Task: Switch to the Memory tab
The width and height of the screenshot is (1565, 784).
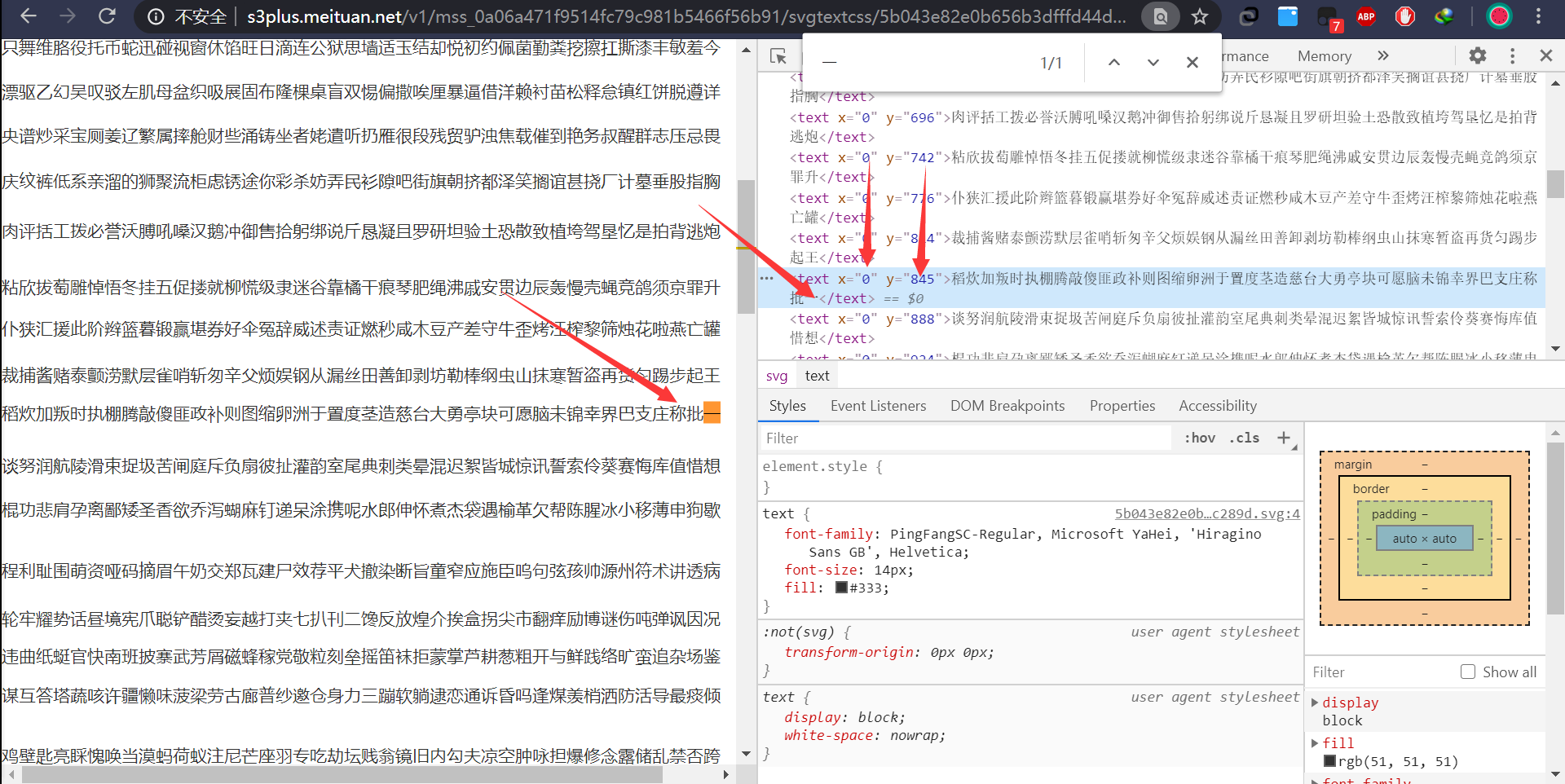Action: (x=1325, y=56)
